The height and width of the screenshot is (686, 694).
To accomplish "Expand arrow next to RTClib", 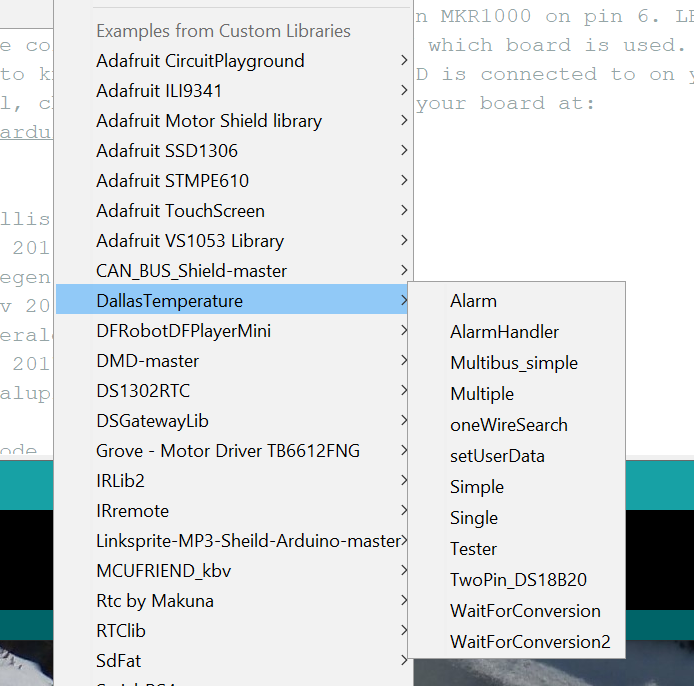I will pos(404,631).
